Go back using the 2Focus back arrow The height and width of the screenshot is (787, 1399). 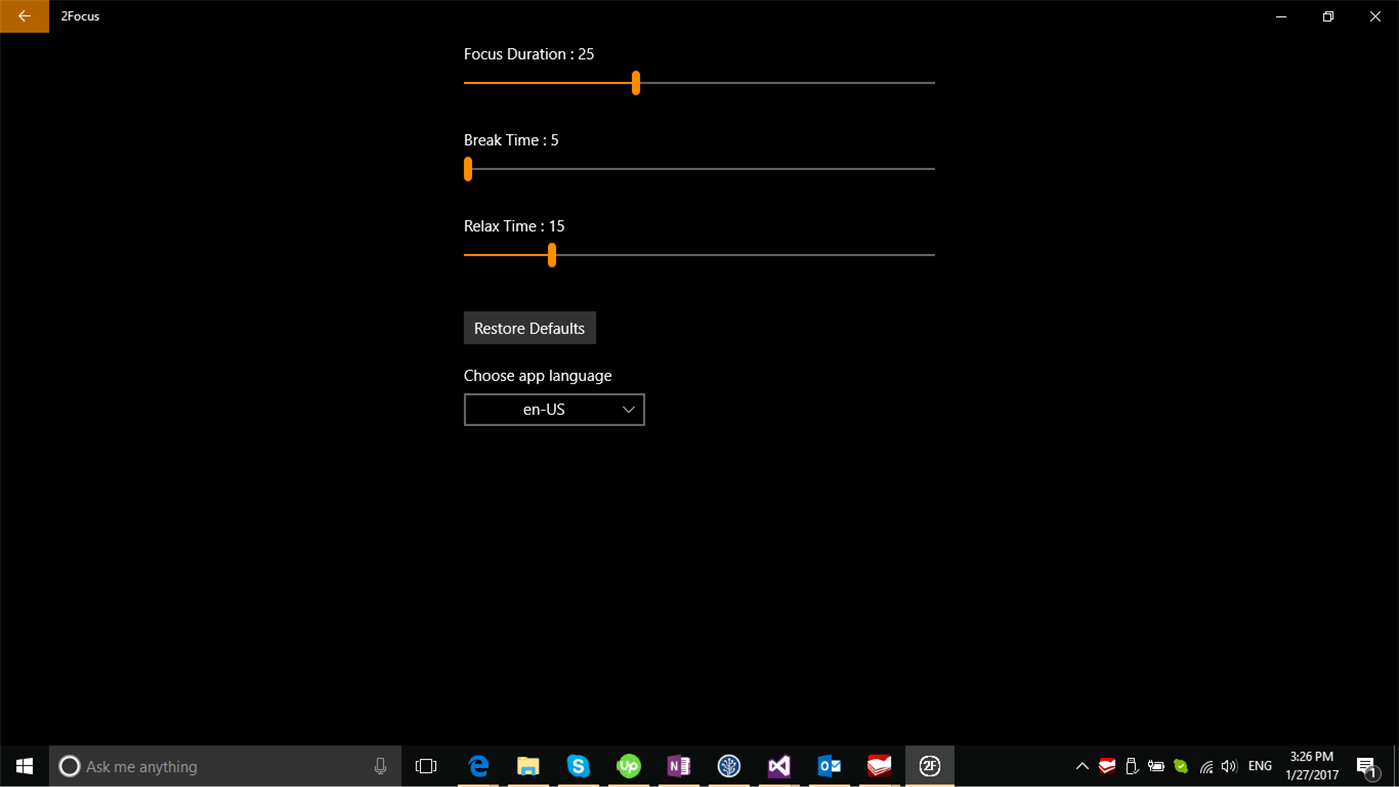click(24, 16)
